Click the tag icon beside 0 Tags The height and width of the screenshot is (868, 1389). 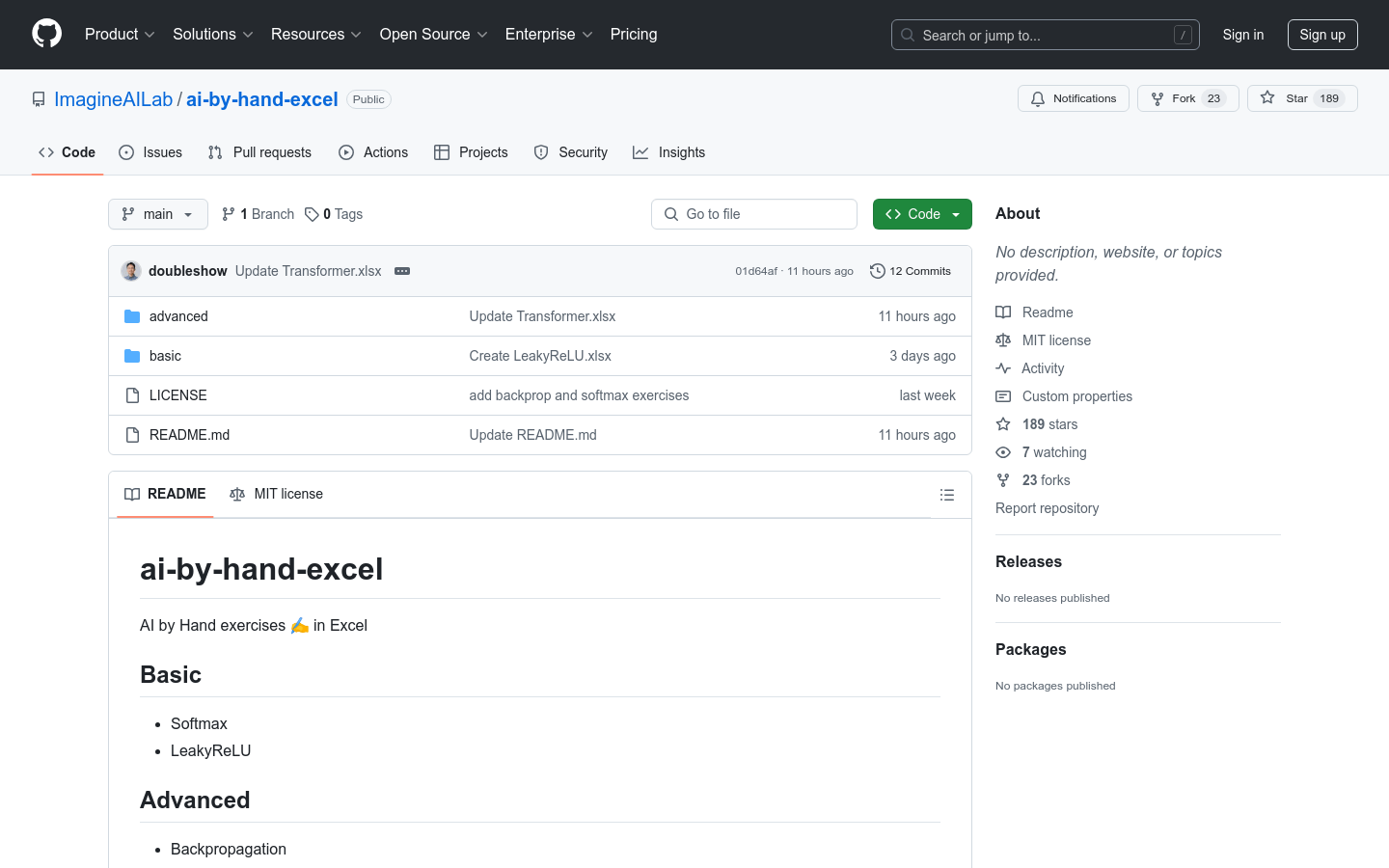point(312,214)
